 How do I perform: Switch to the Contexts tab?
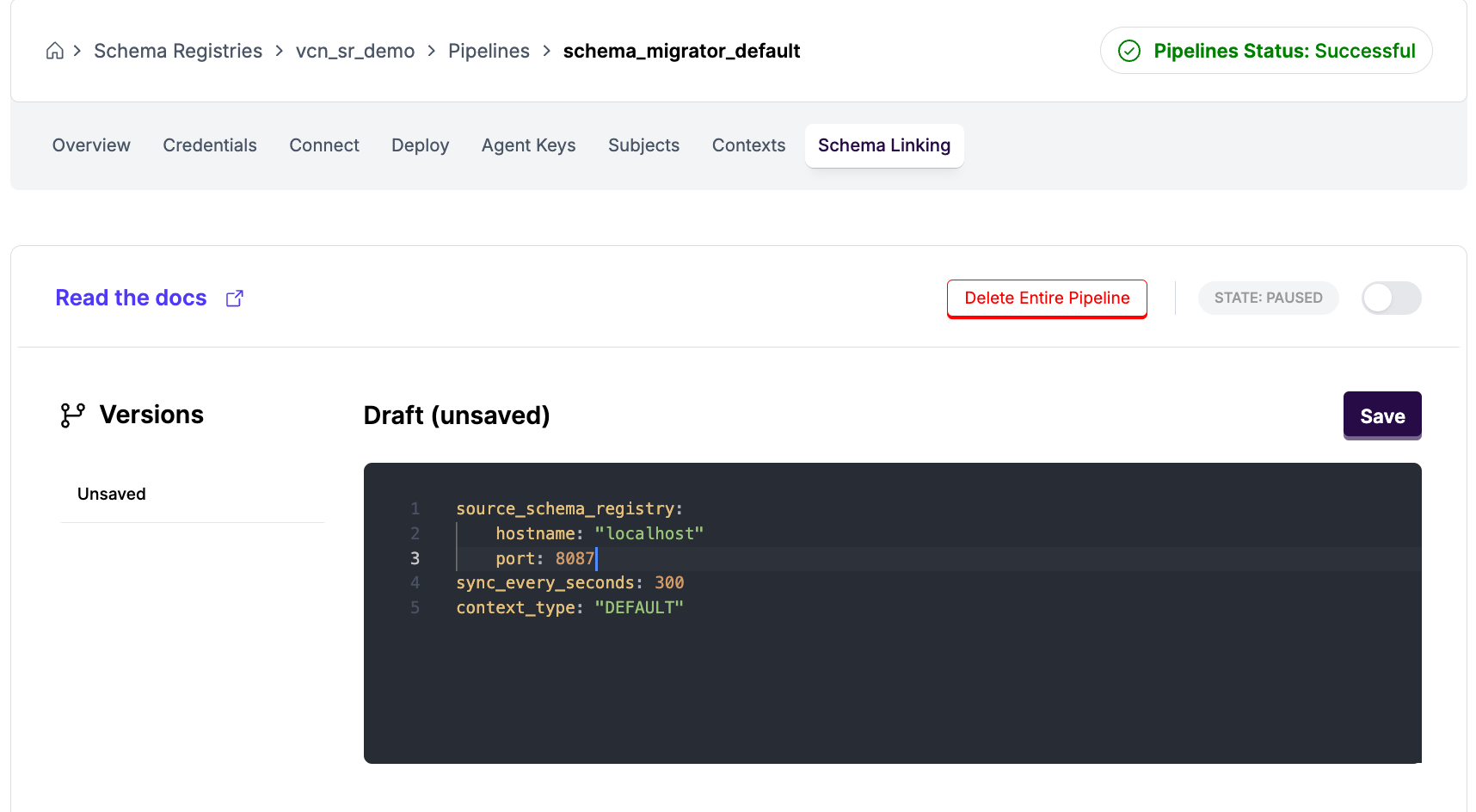pyautogui.click(x=748, y=145)
